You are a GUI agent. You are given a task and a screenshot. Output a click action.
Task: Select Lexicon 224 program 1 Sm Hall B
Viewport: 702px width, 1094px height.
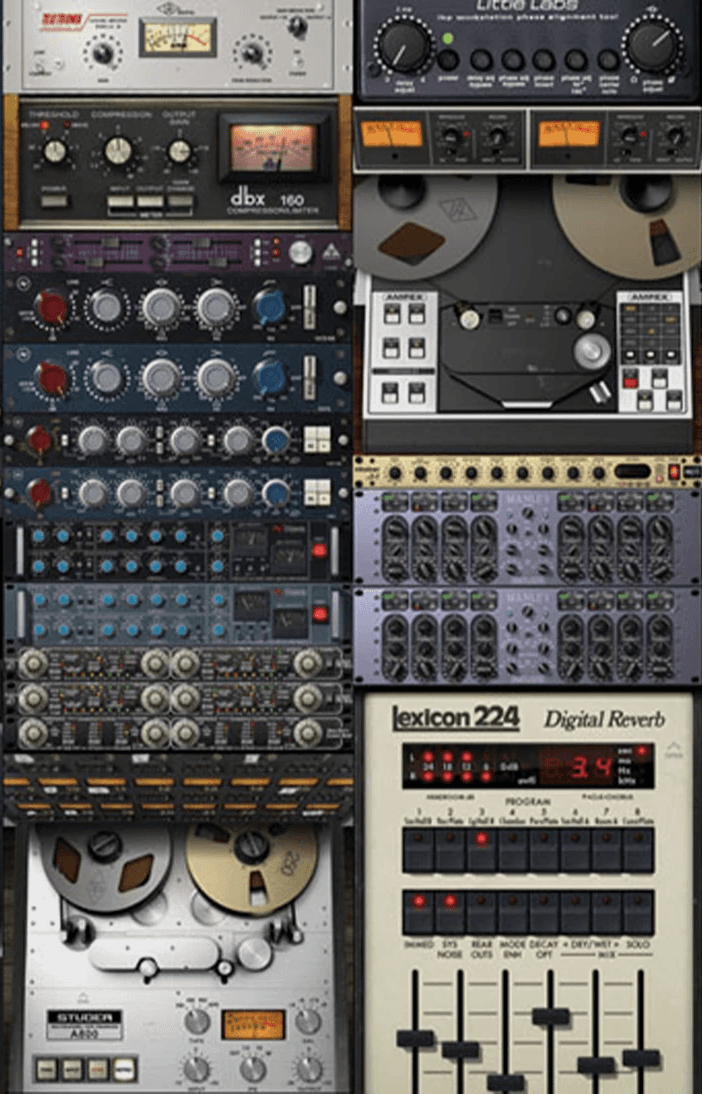pyautogui.click(x=418, y=851)
